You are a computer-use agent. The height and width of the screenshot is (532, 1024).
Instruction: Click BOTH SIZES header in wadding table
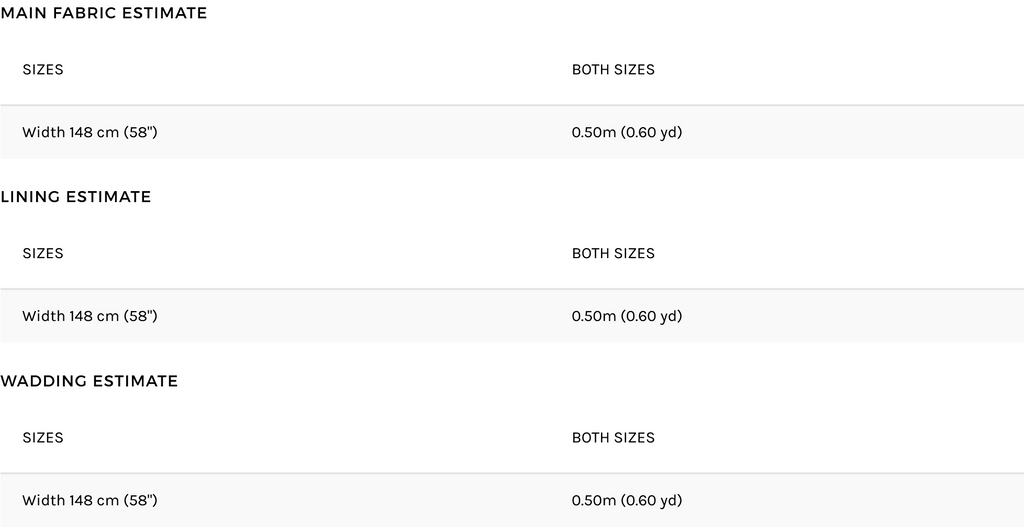click(613, 438)
